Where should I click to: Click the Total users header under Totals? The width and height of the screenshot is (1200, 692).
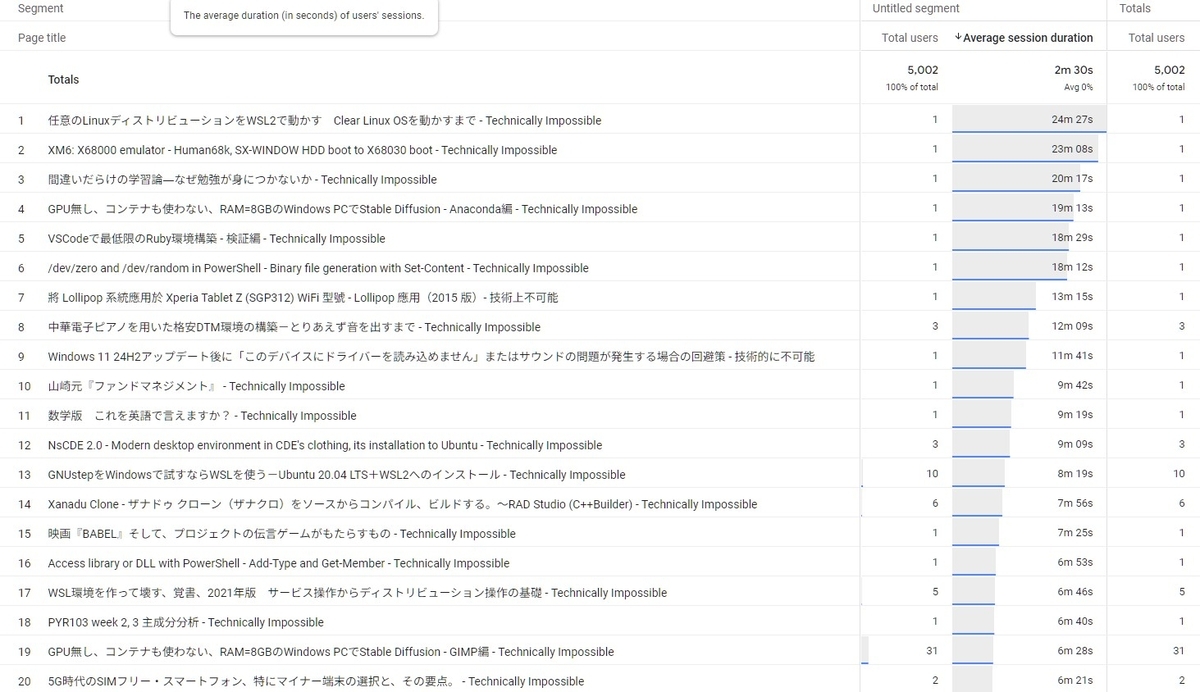(x=1157, y=38)
